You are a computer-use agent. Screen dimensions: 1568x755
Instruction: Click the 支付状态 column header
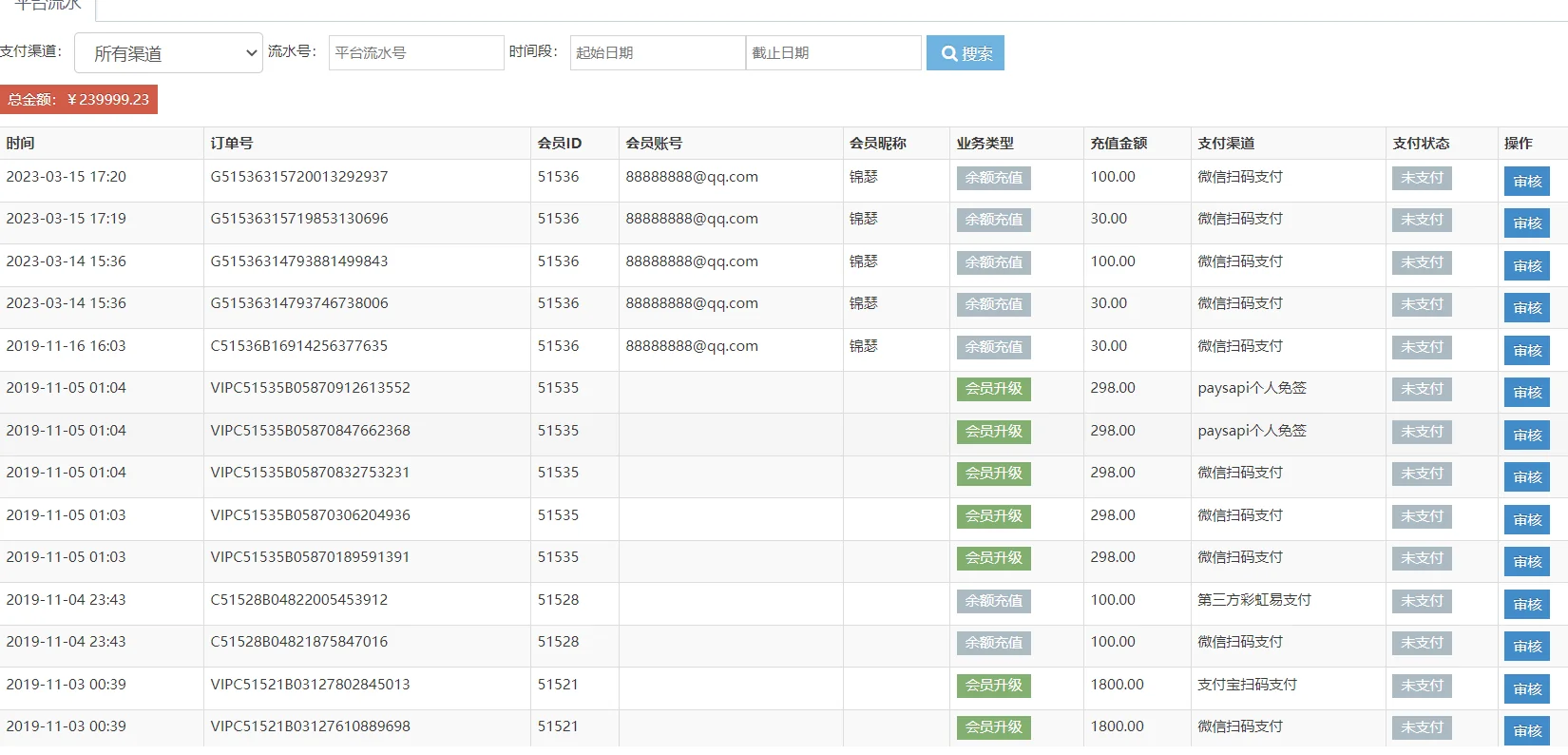tap(1421, 144)
